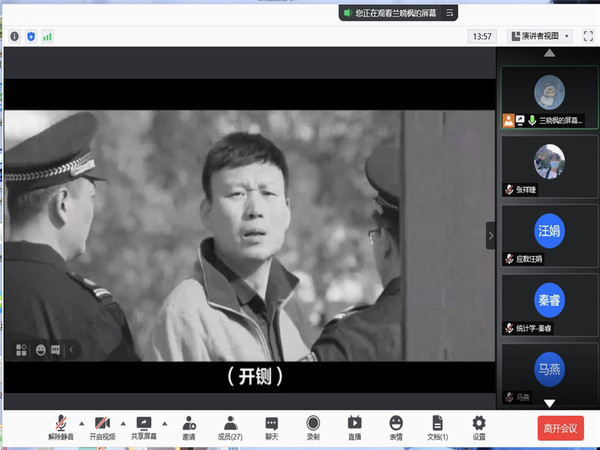Click the 13:57 meeting timer

coord(482,36)
